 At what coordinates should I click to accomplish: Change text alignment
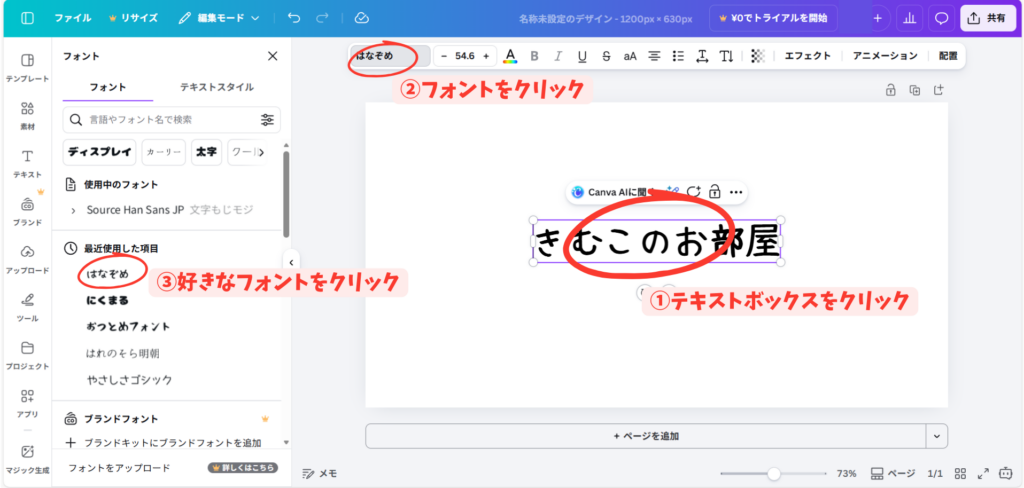pos(654,56)
